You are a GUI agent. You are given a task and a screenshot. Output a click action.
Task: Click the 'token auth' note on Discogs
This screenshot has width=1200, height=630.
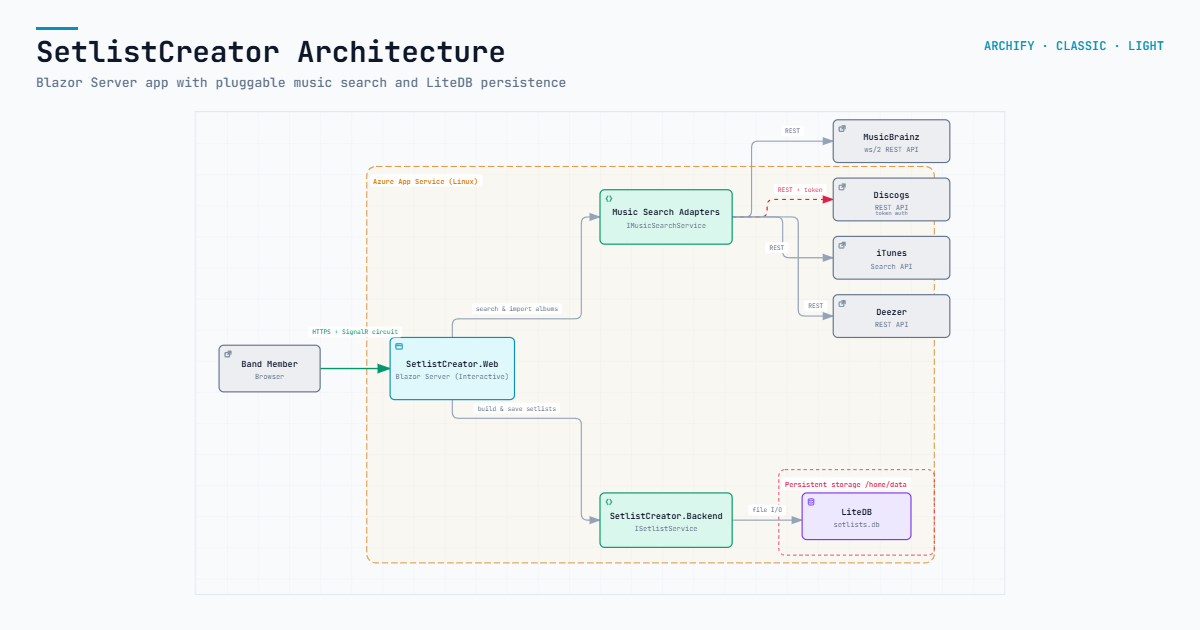click(x=891, y=213)
